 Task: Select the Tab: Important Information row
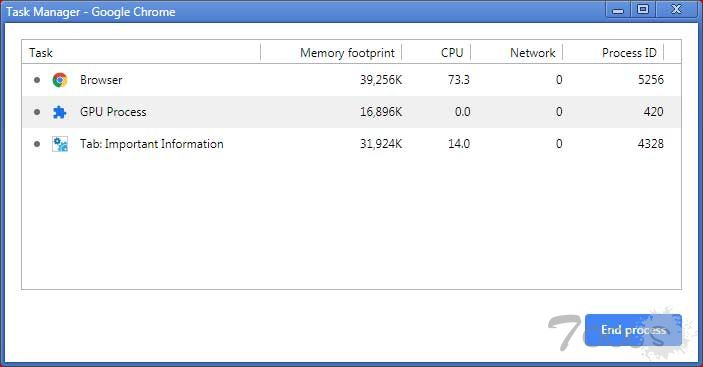[352, 144]
